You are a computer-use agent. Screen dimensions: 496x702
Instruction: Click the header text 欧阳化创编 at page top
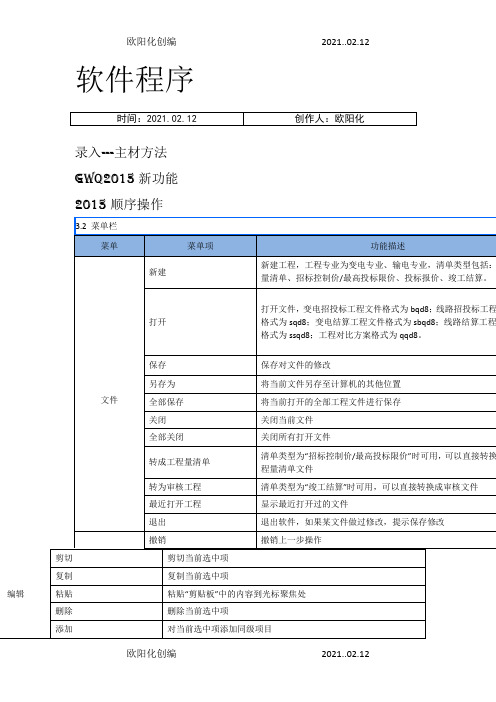(151, 42)
